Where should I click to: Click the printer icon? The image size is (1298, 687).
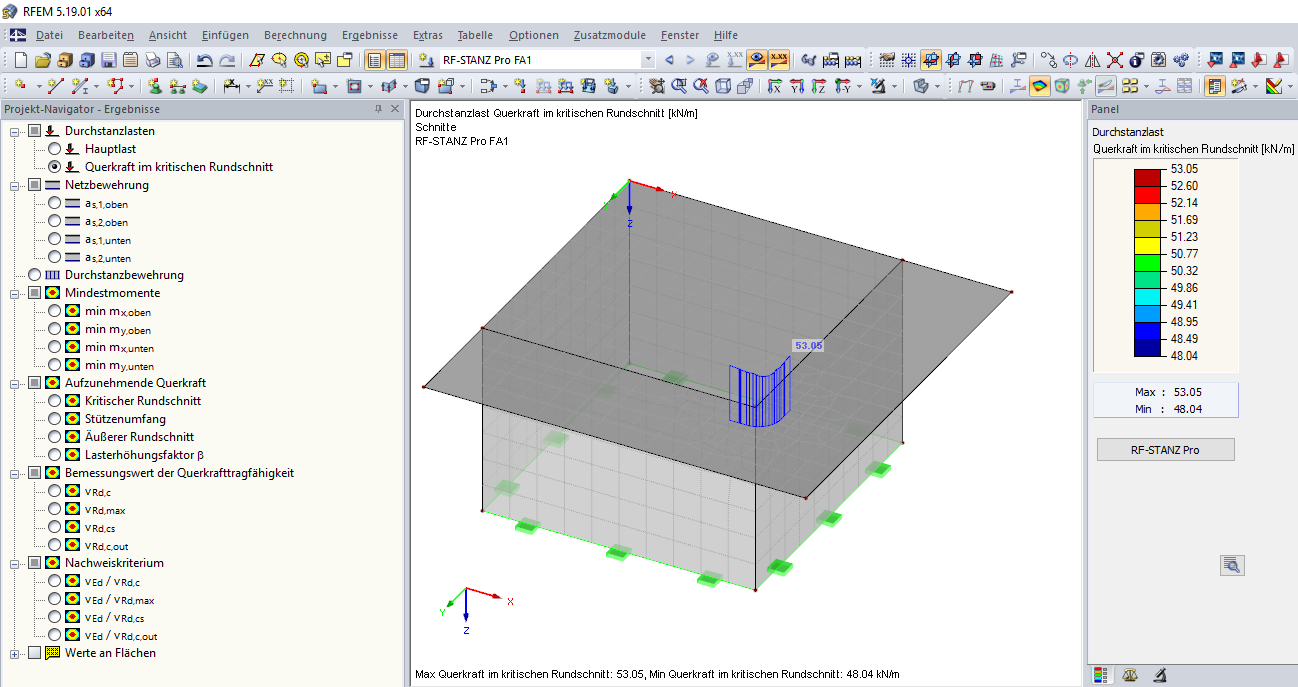(x=152, y=60)
